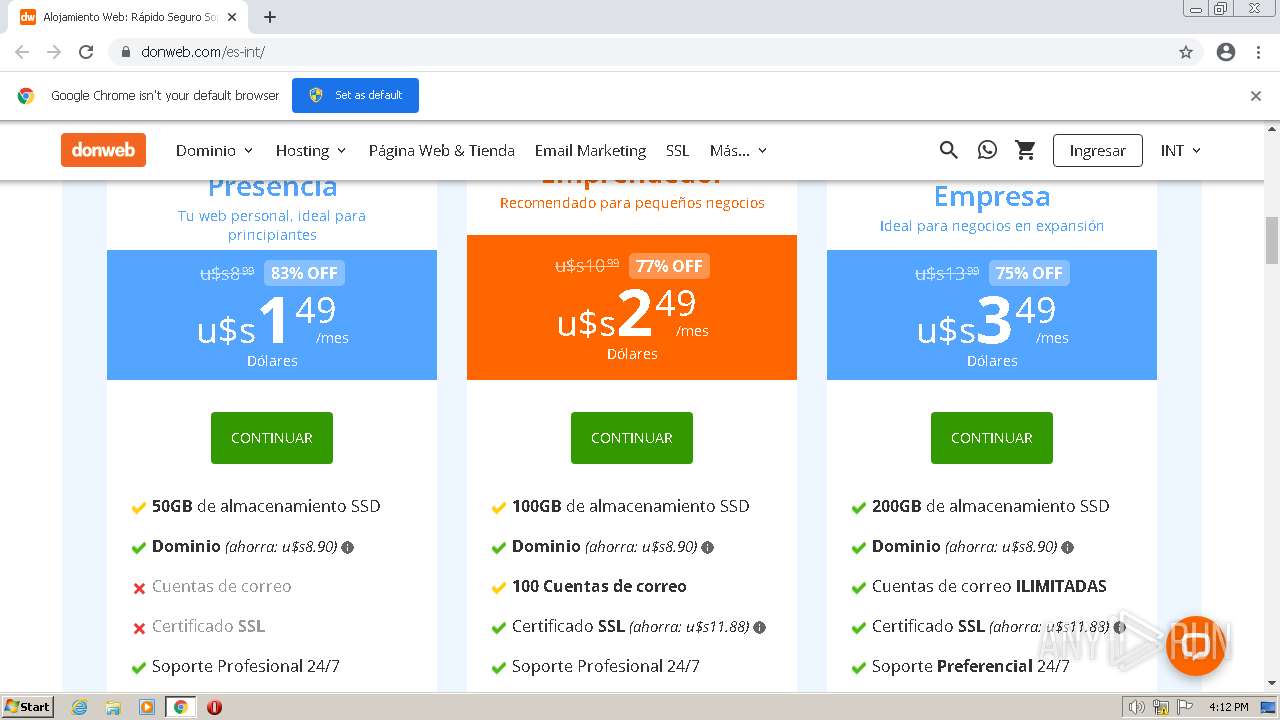View site info via padlock icon
This screenshot has width=1280, height=720.
(x=126, y=52)
